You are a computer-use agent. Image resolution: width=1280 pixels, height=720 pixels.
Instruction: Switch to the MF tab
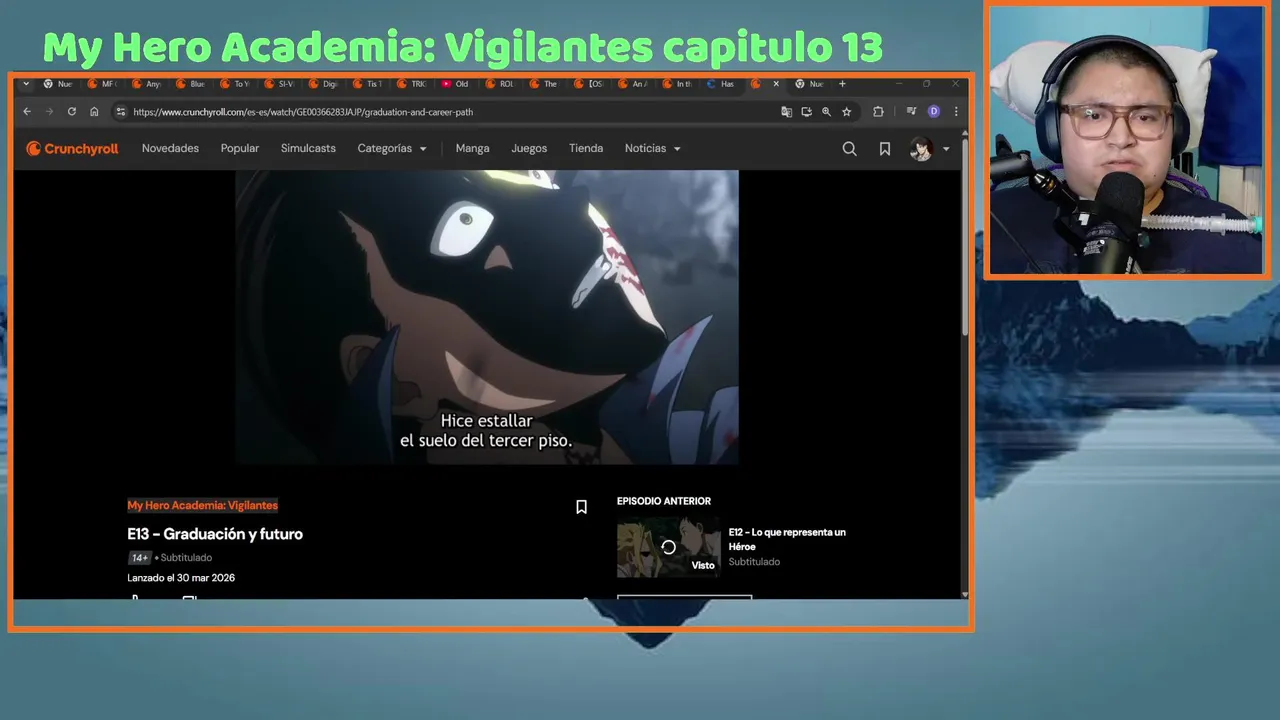click(103, 84)
